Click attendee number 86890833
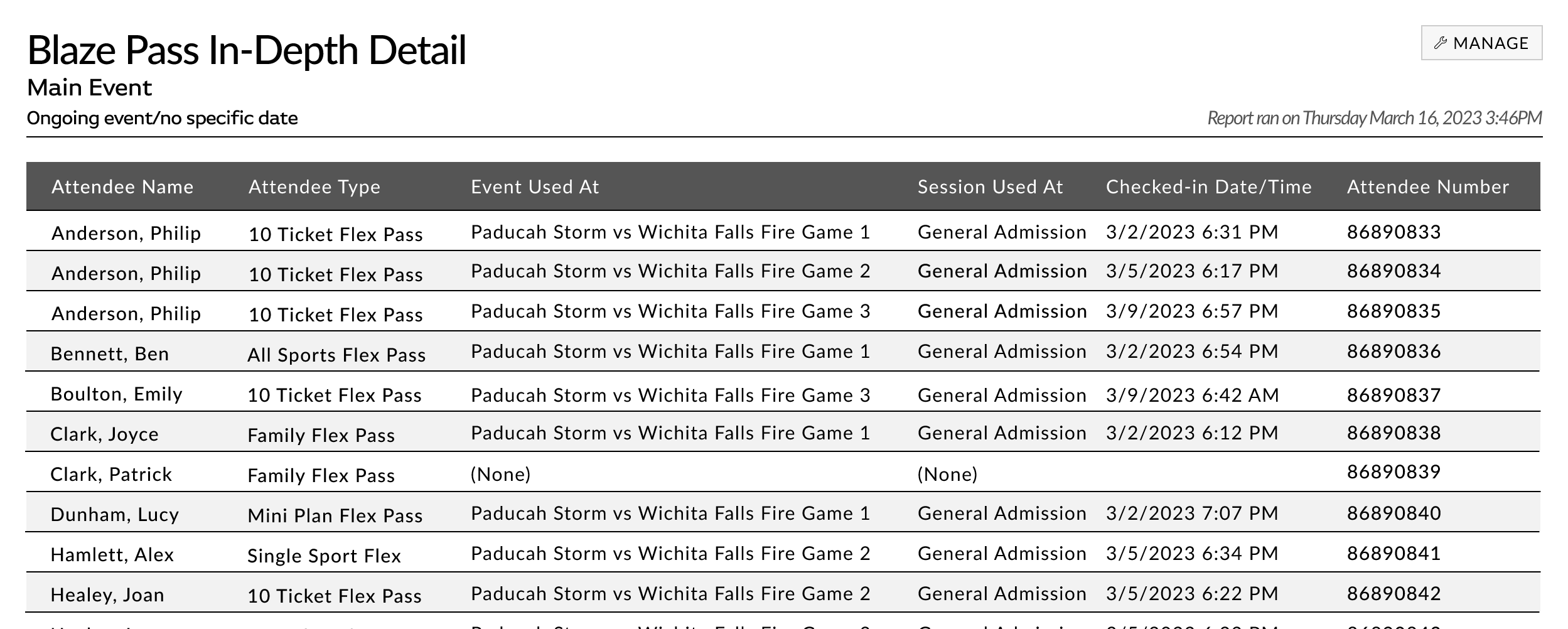The image size is (1568, 629). point(1393,232)
